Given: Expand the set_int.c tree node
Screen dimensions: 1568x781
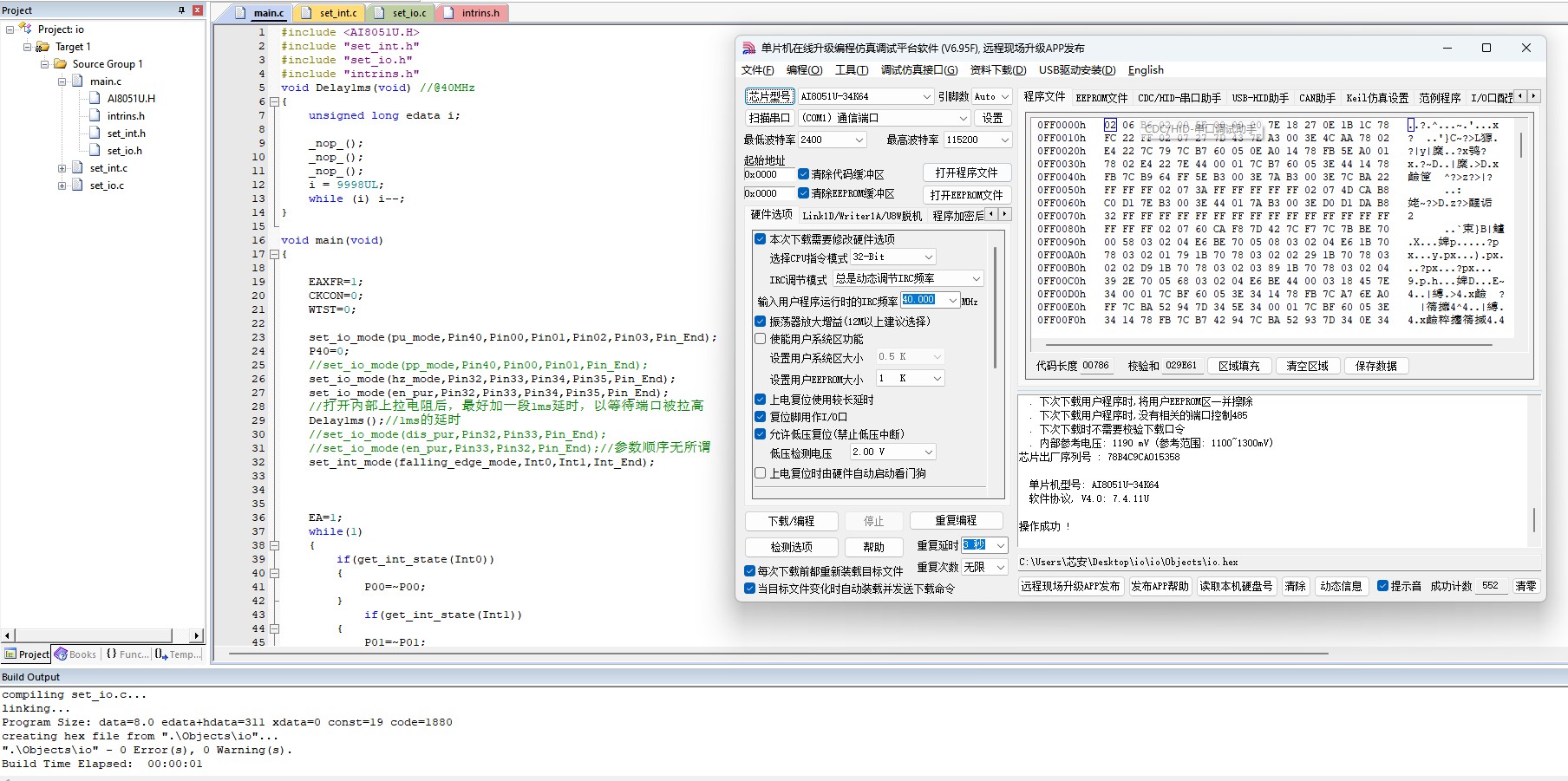Looking at the screenshot, I should click(x=62, y=168).
